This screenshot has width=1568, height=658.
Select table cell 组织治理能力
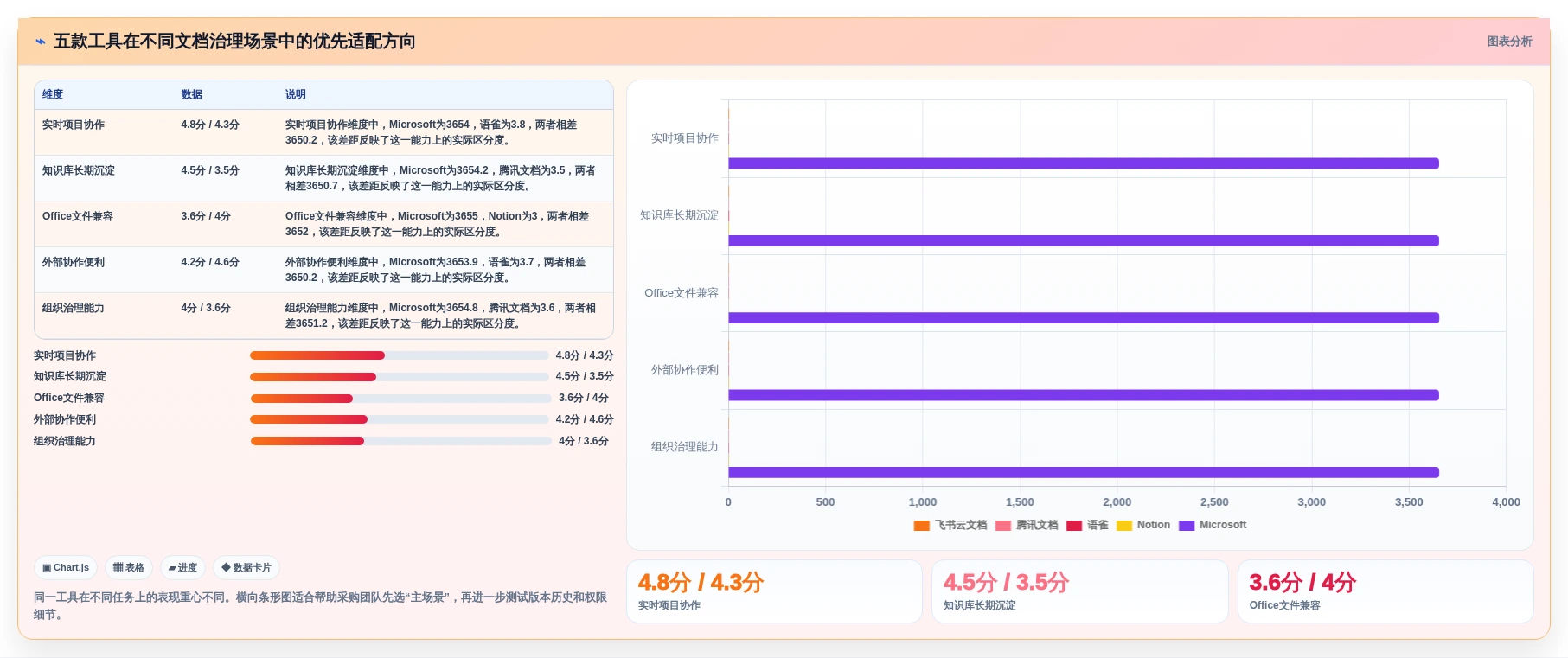[74, 308]
